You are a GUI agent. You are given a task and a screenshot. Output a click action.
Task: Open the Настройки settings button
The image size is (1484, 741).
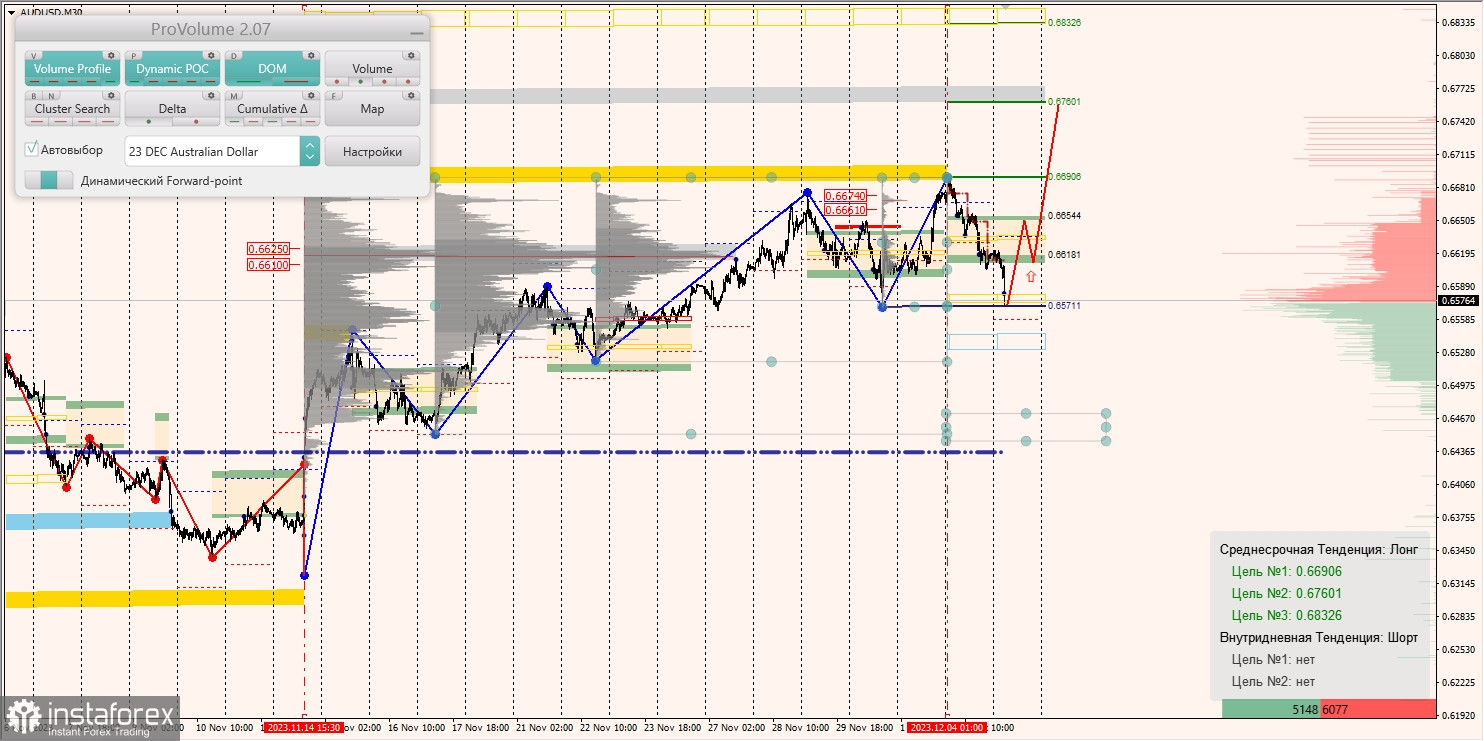[372, 152]
